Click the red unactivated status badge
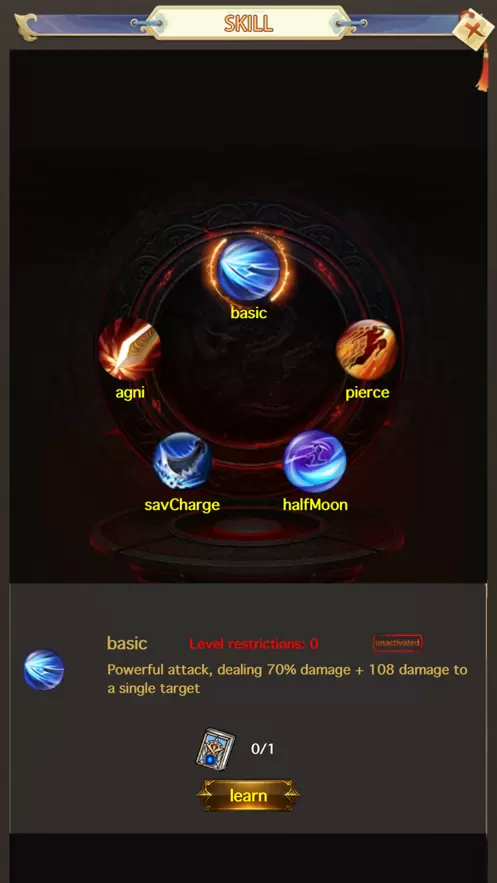Image resolution: width=497 pixels, height=883 pixels. click(x=397, y=643)
